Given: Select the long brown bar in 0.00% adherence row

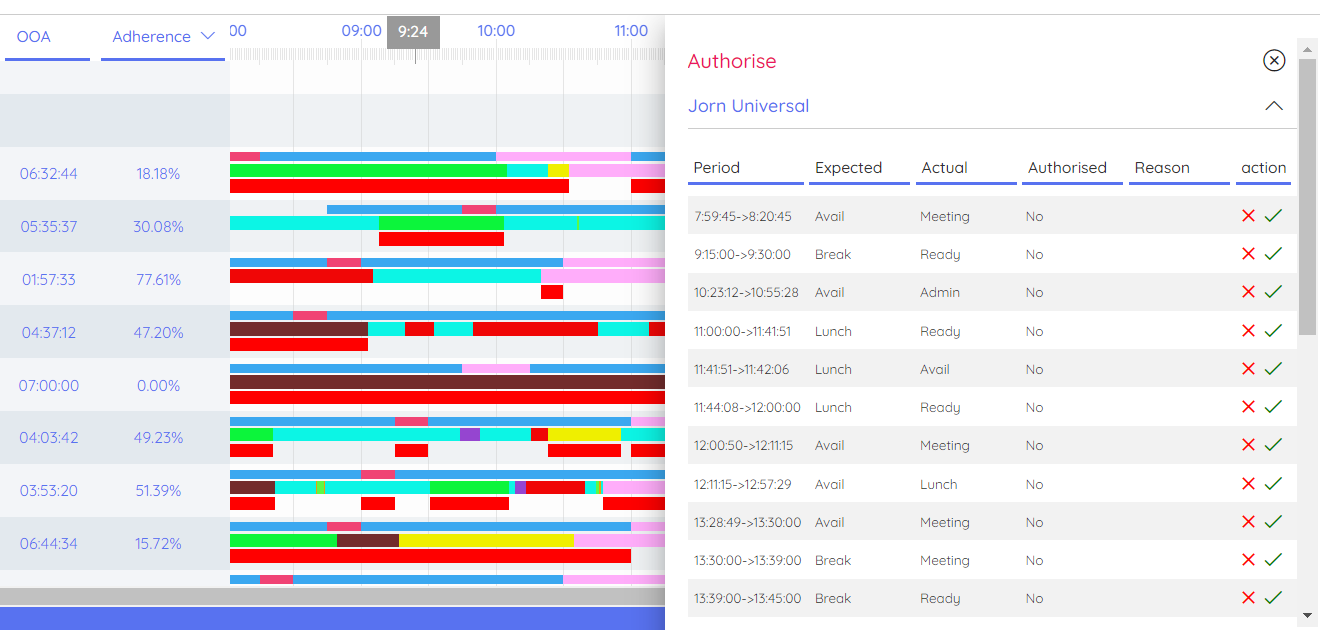Looking at the screenshot, I should tap(447, 382).
